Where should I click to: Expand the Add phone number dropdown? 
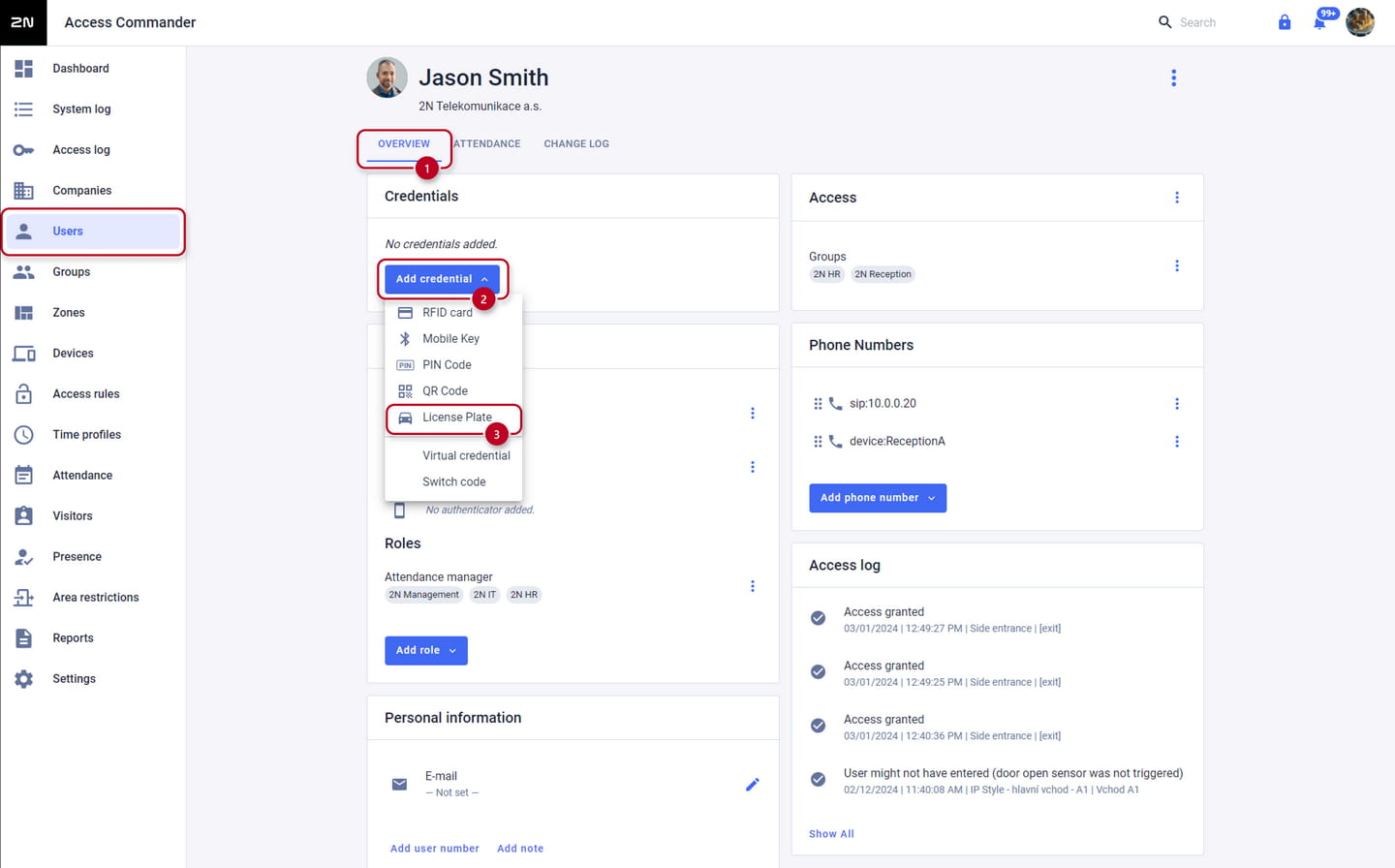pos(878,498)
